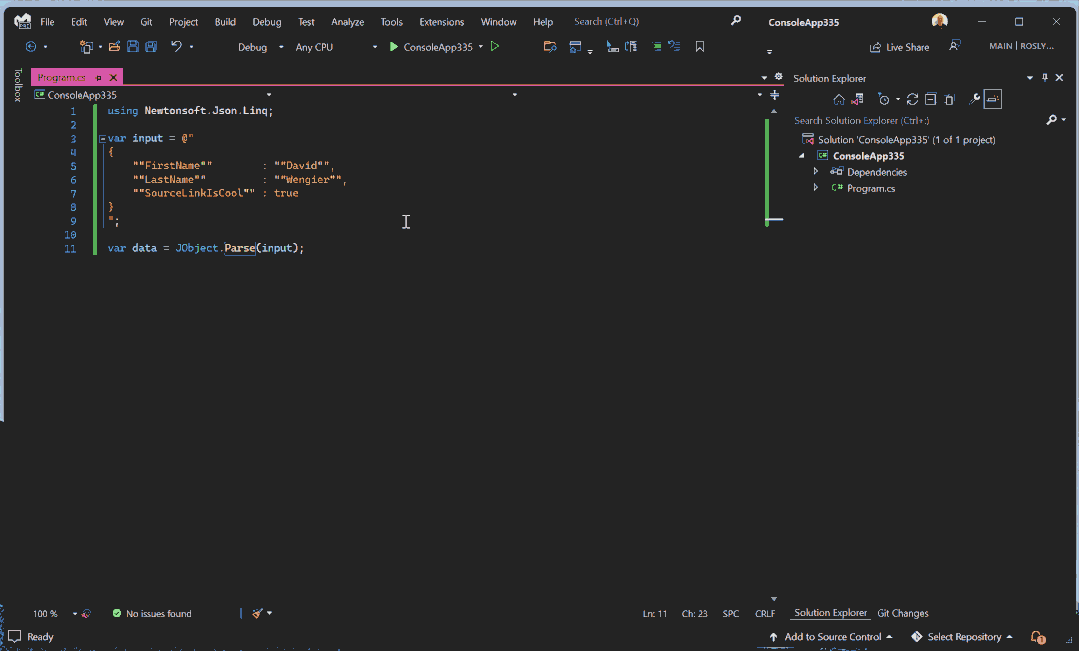Open the Extensions menu

pos(442,22)
